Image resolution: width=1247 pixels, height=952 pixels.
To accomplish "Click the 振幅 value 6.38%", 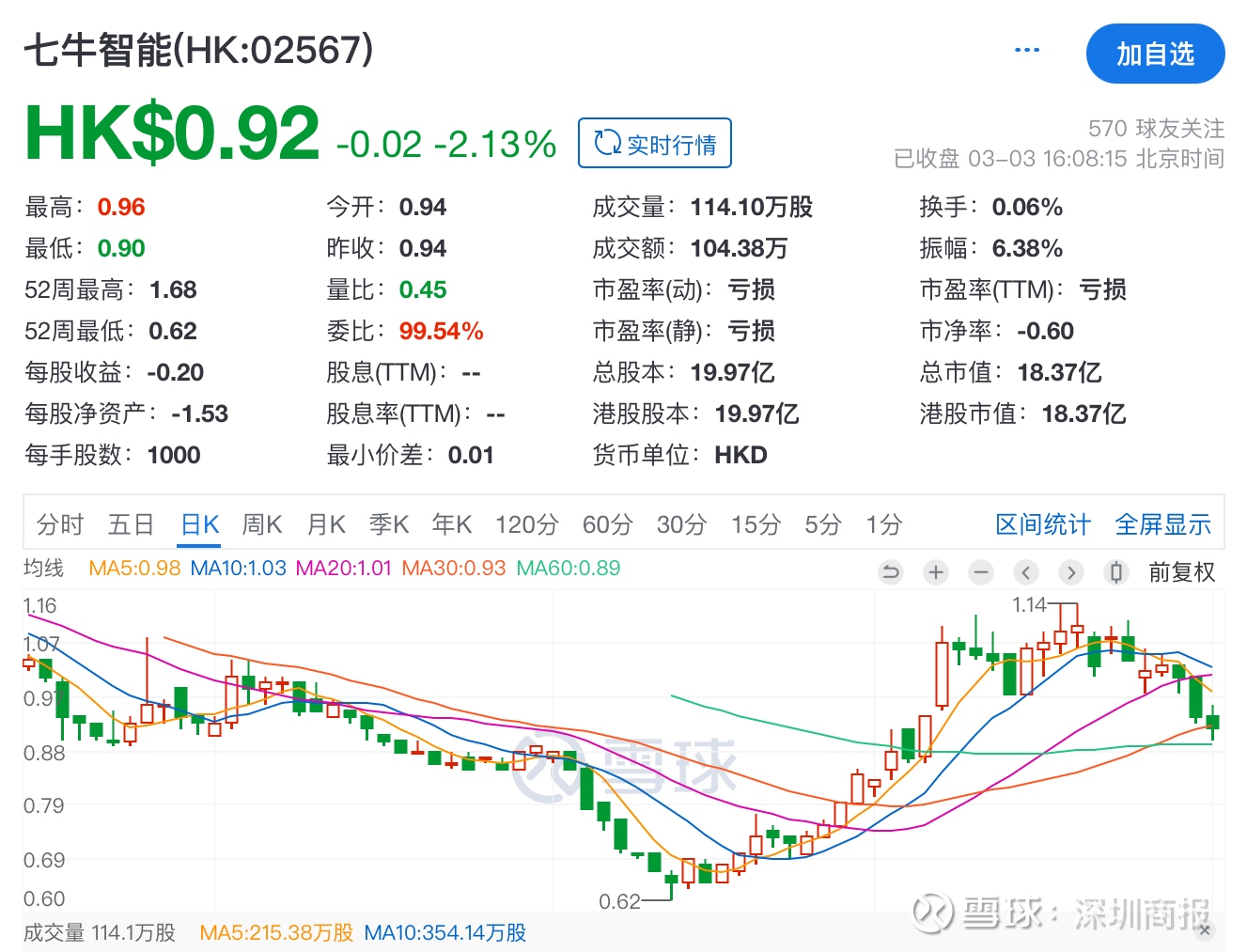I will (x=1027, y=248).
